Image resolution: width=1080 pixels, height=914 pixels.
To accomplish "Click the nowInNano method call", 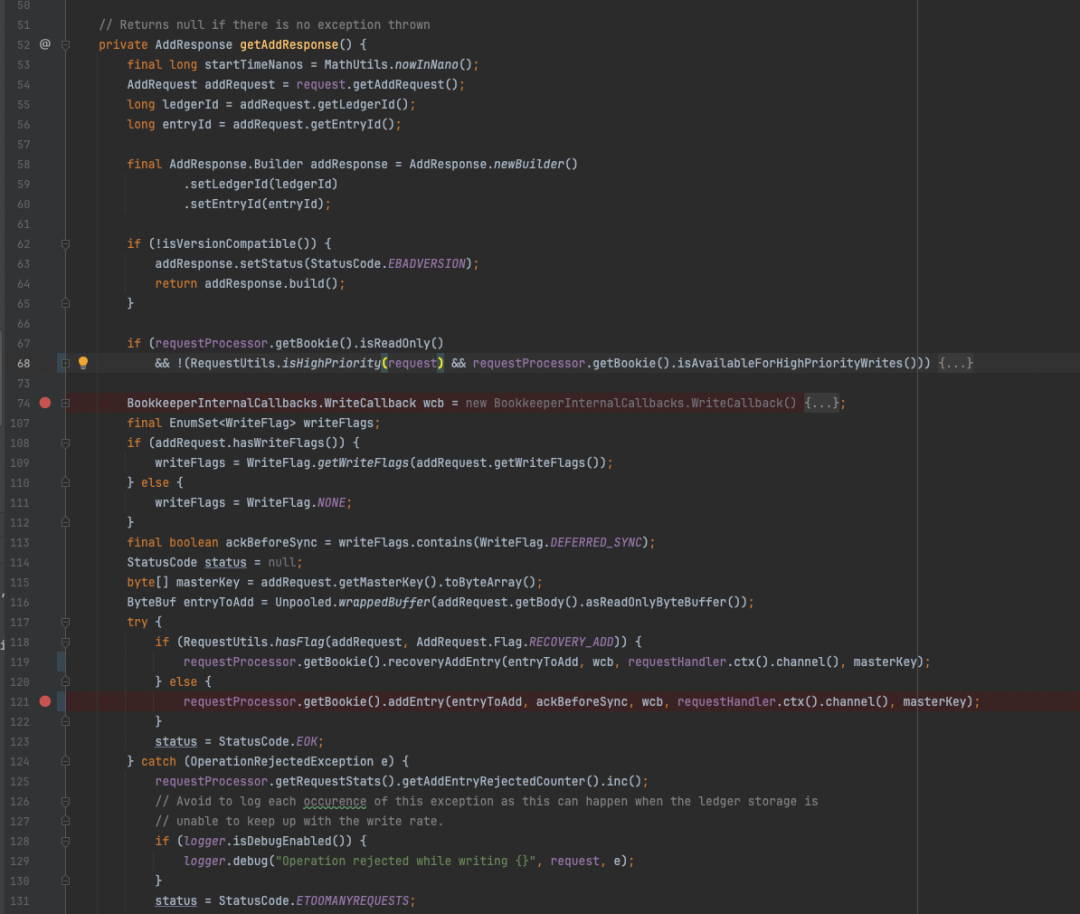I will [426, 65].
